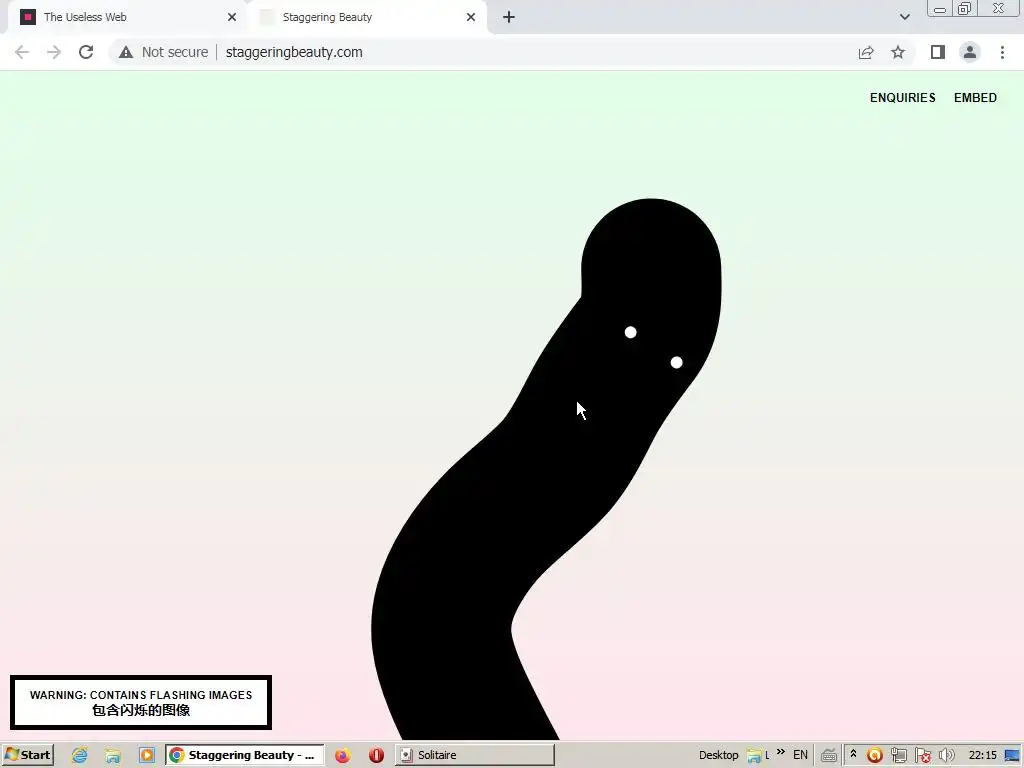Viewport: 1024px width, 768px height.
Task: Select Staggering Beauty Chrome taskbar button
Action: click(244, 756)
